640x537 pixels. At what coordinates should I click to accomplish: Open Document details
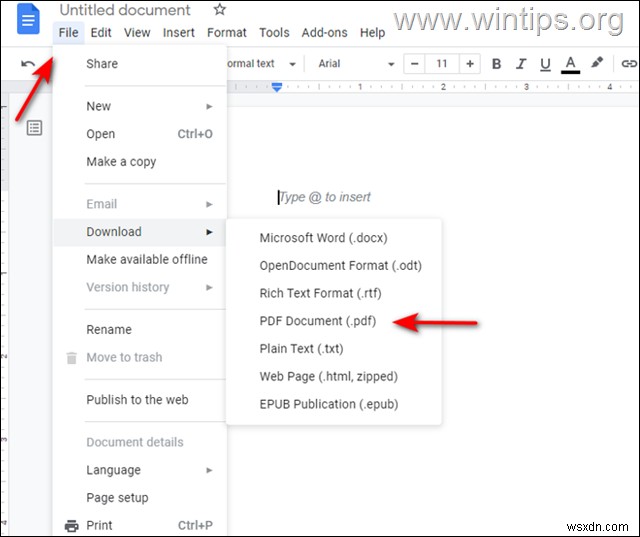coord(140,442)
